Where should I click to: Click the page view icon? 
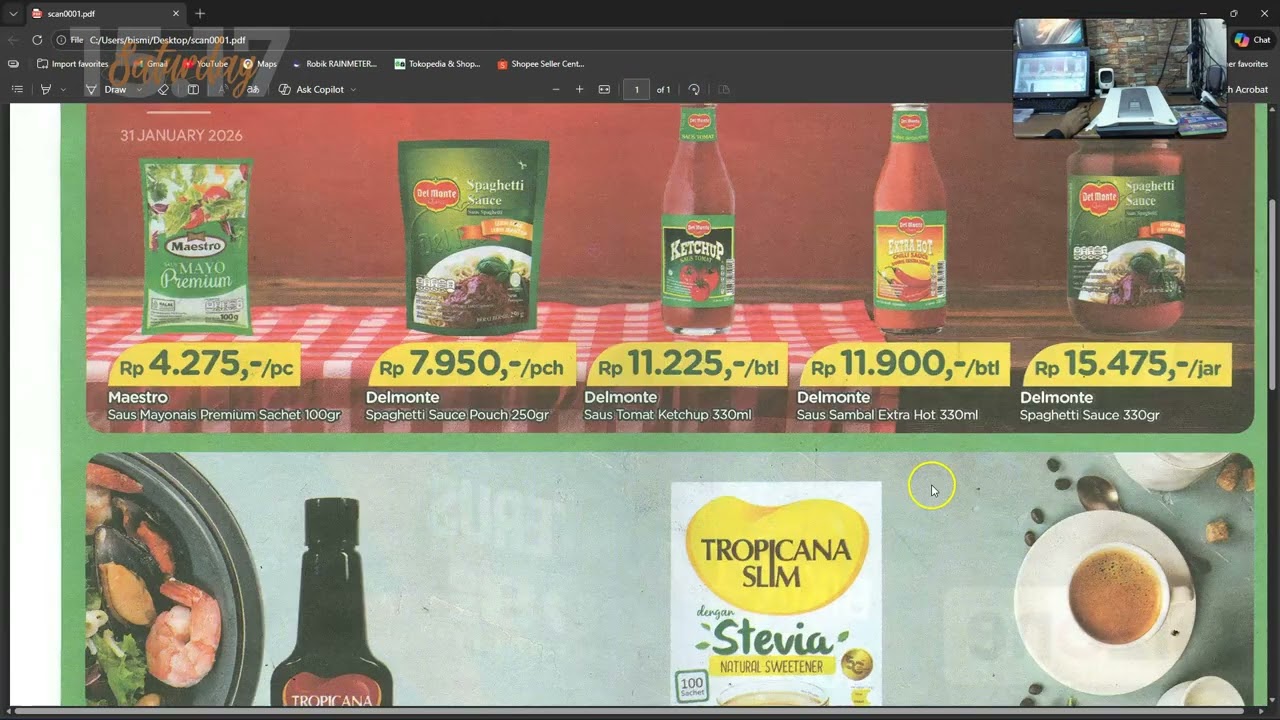724,90
